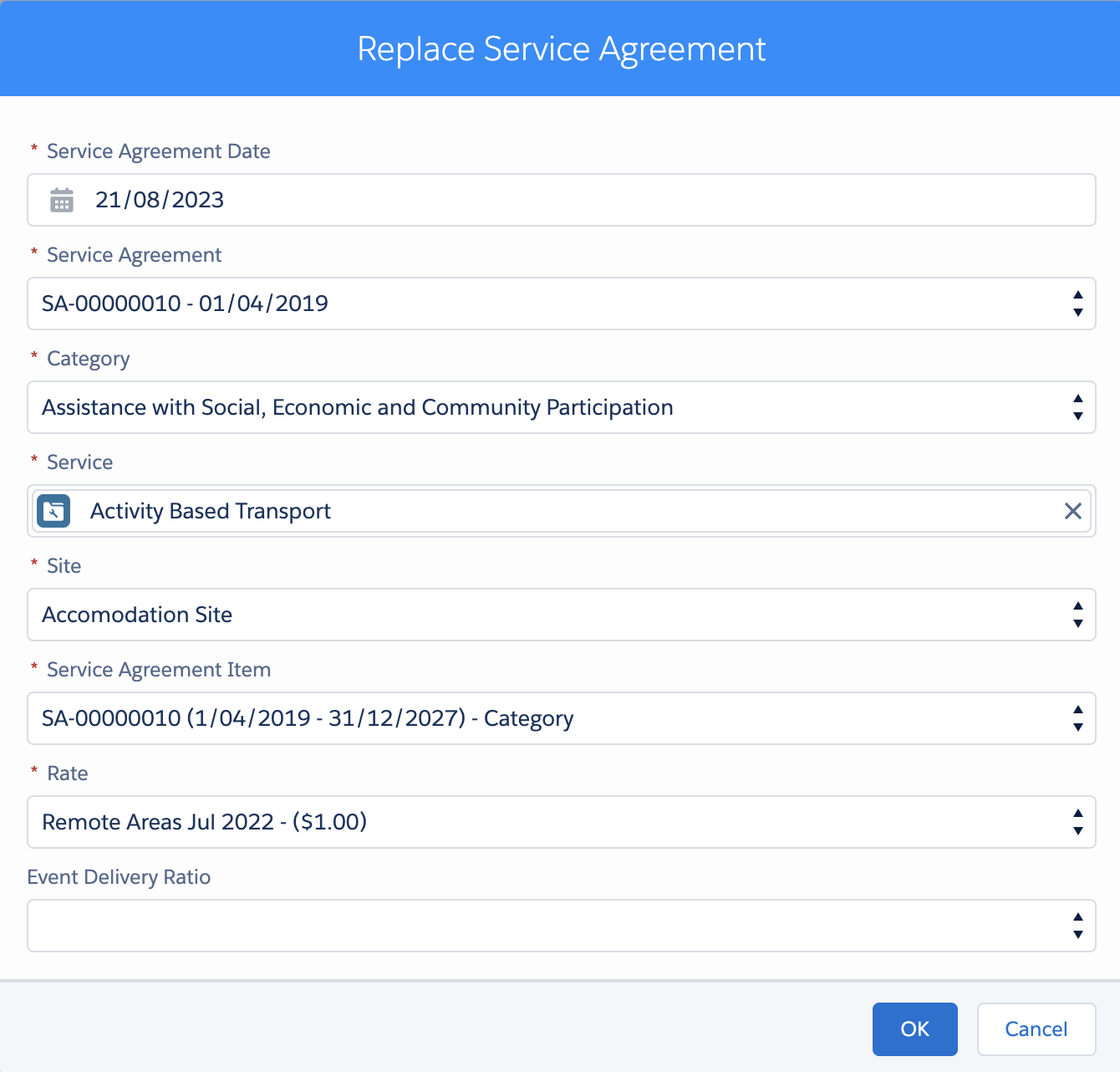Click the Activity Based Transport service icon
Image resolution: width=1120 pixels, height=1072 pixels.
coord(53,511)
